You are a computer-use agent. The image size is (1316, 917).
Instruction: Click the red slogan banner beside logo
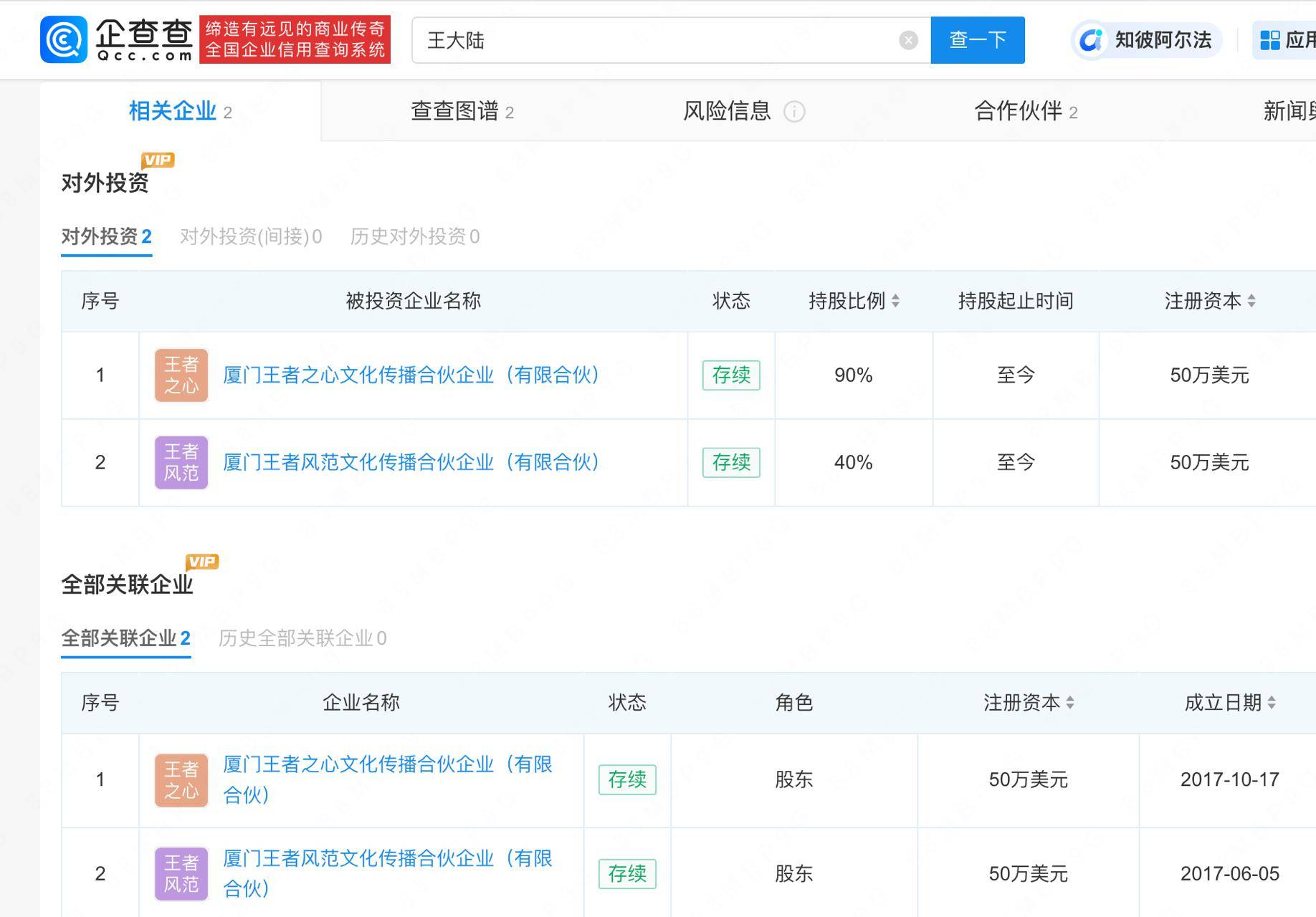click(295, 39)
